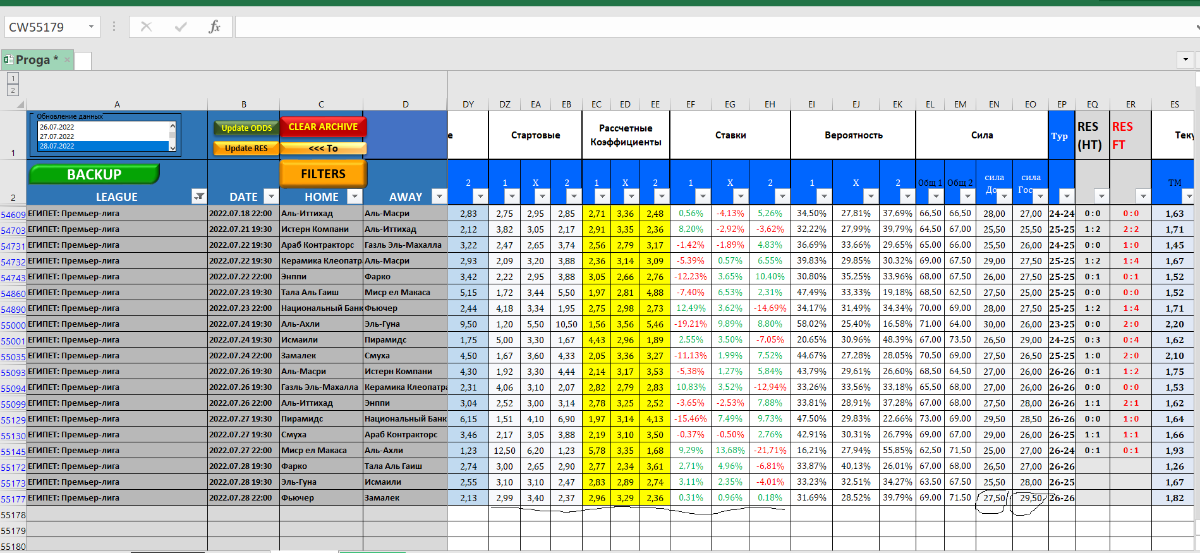Collapse rows with outline level 1 button
This screenshot has width=1200, height=553.
click(13, 77)
